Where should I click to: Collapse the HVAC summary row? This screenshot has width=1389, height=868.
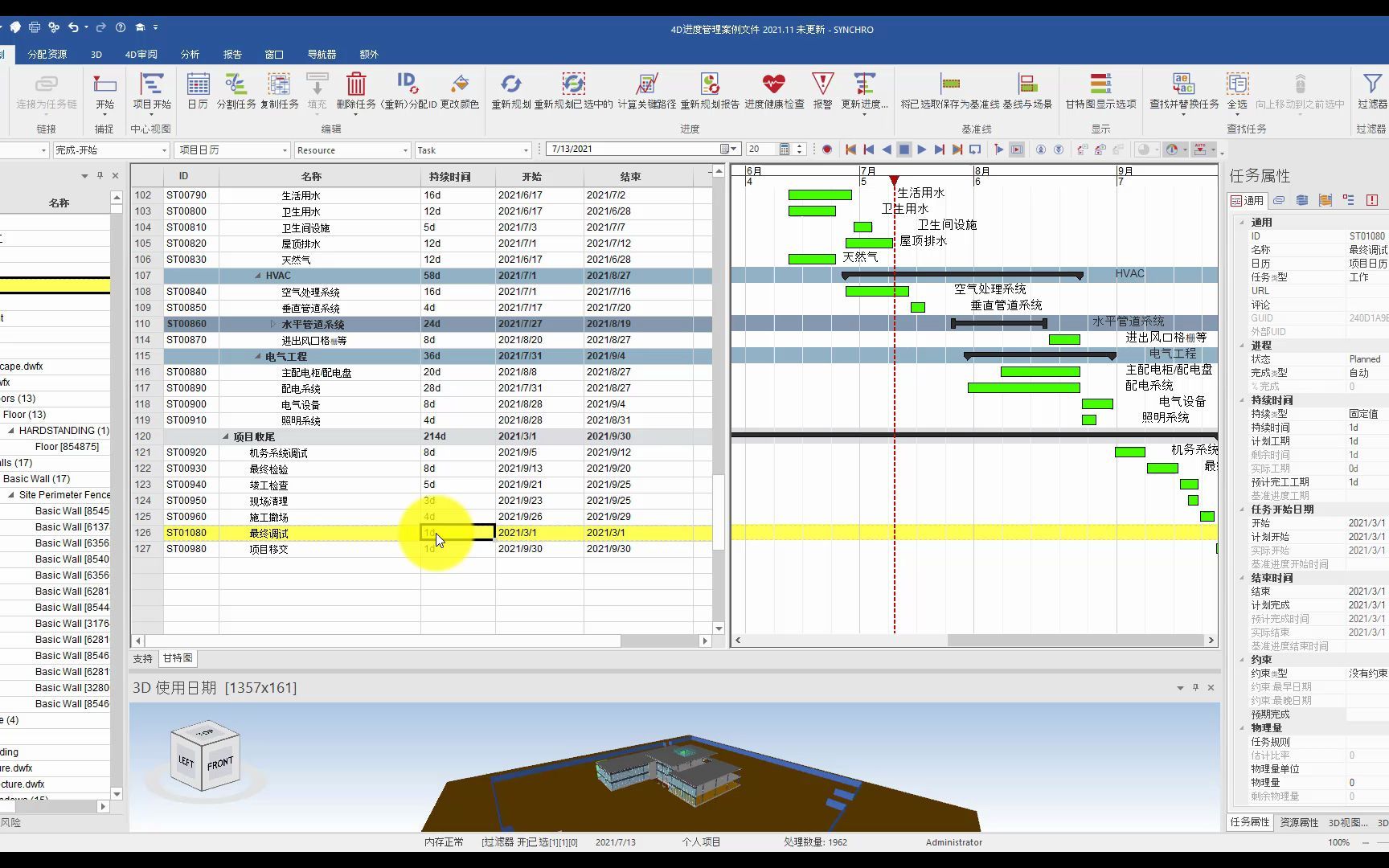[x=258, y=276]
